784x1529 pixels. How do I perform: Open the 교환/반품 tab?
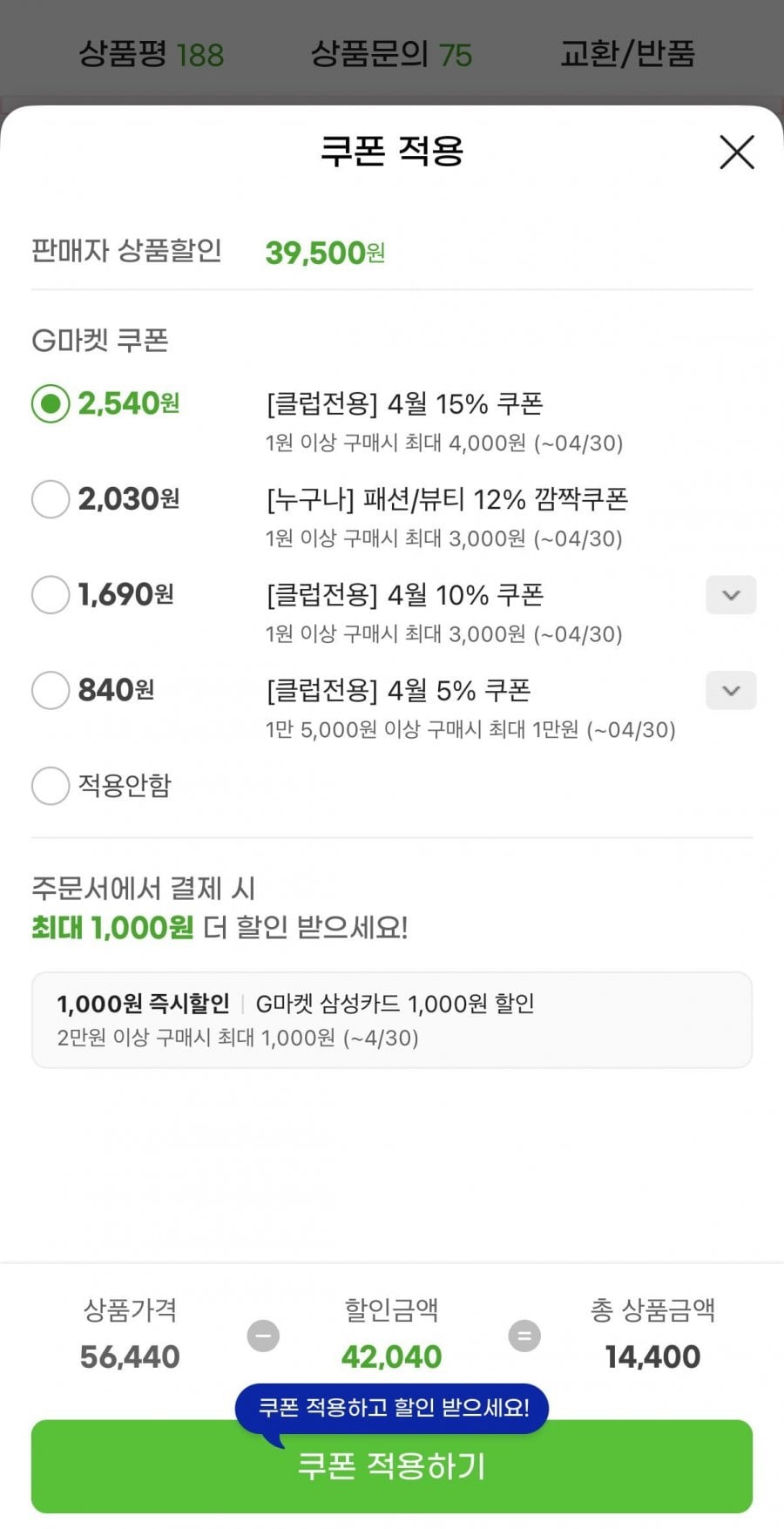pos(627,54)
